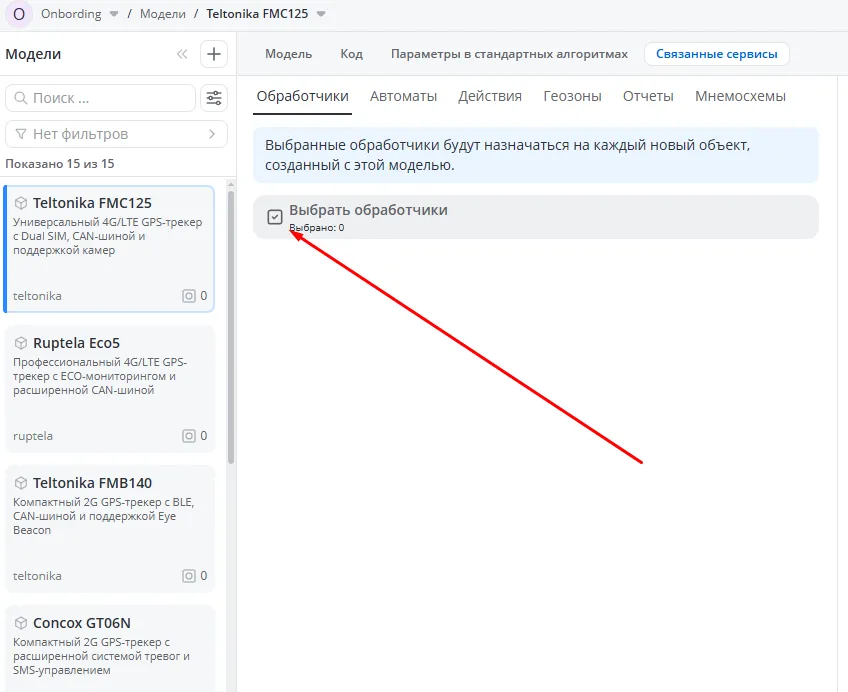Click the cube icon of Teltonika FMC125
This screenshot has width=848, height=692.
click(x=21, y=203)
